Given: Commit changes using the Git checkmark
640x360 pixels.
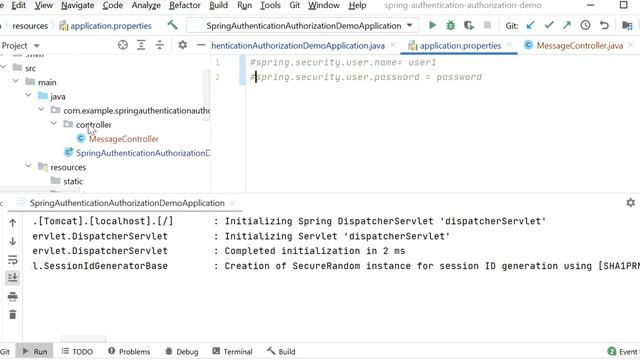Looking at the screenshot, I should pyautogui.click(x=549, y=25).
